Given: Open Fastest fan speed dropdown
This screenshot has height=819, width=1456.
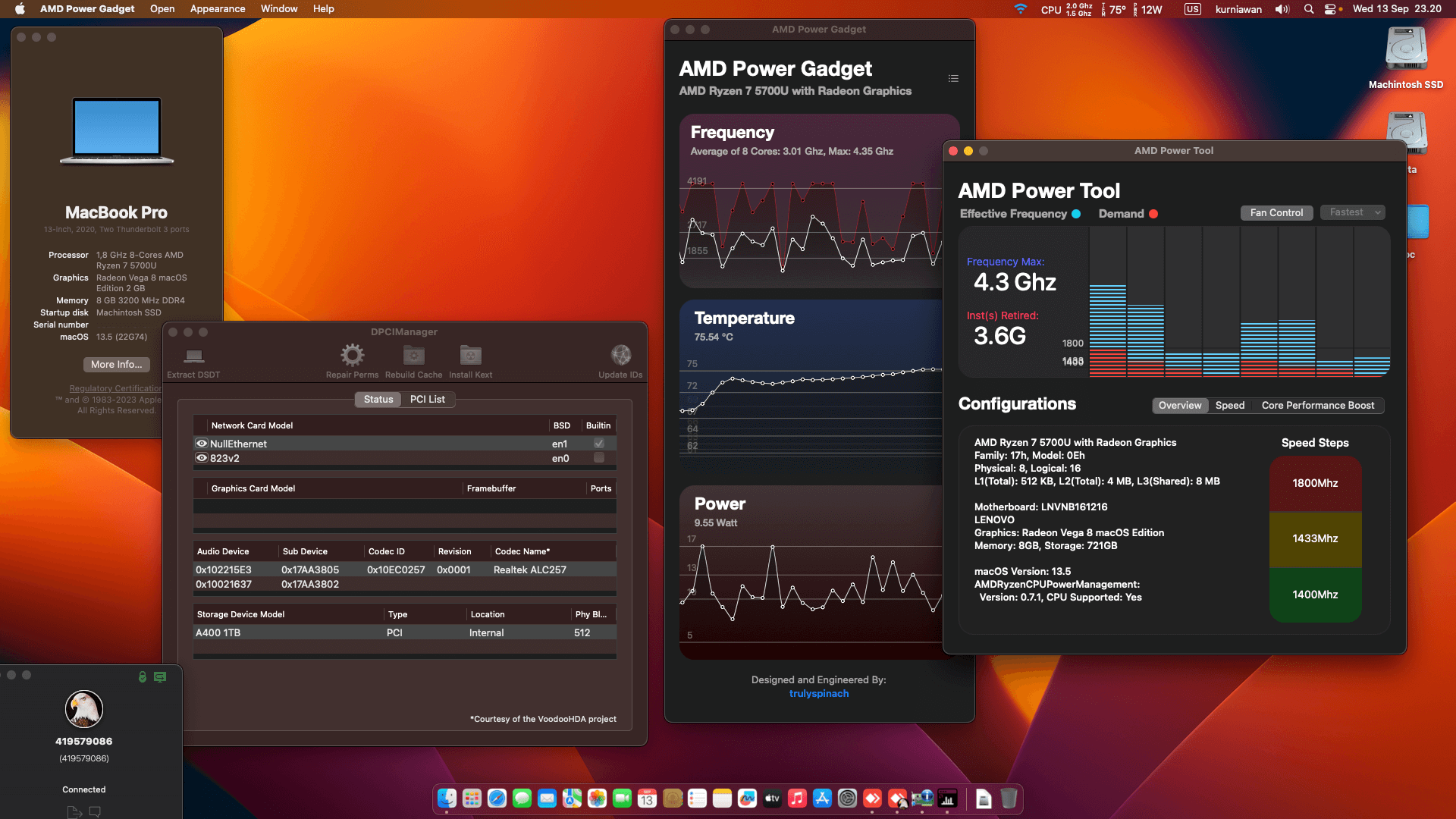Looking at the screenshot, I should click(x=1353, y=212).
